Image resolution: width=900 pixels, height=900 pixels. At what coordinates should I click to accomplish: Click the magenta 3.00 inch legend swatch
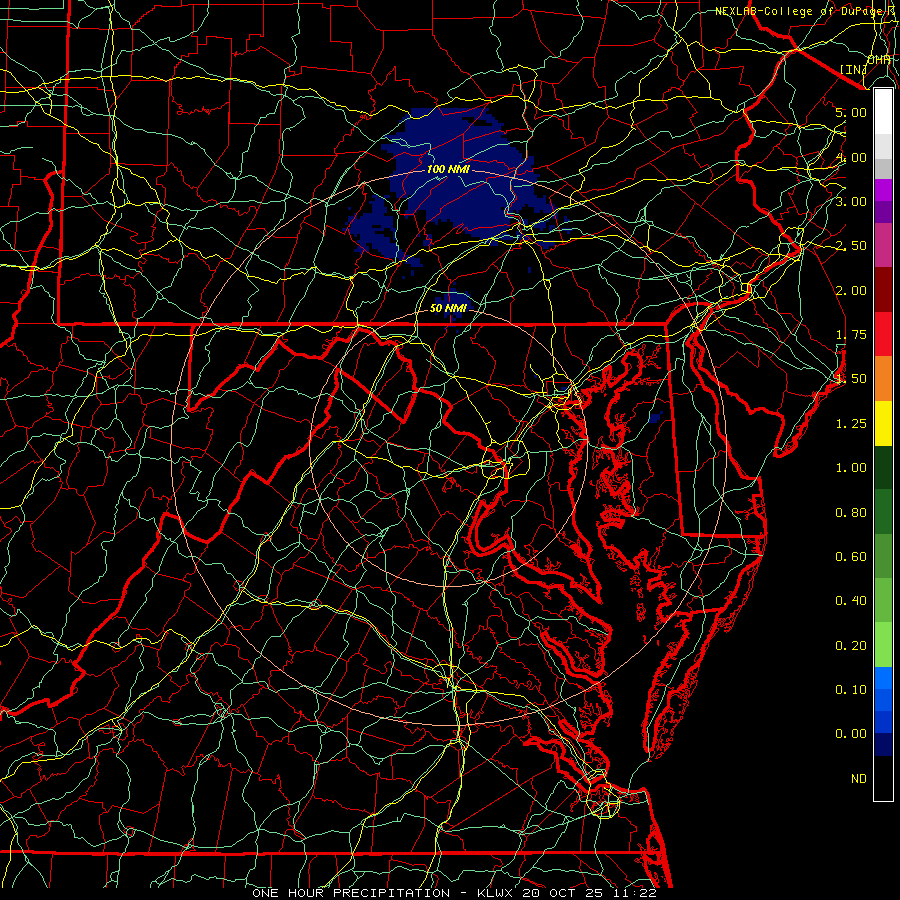click(883, 190)
